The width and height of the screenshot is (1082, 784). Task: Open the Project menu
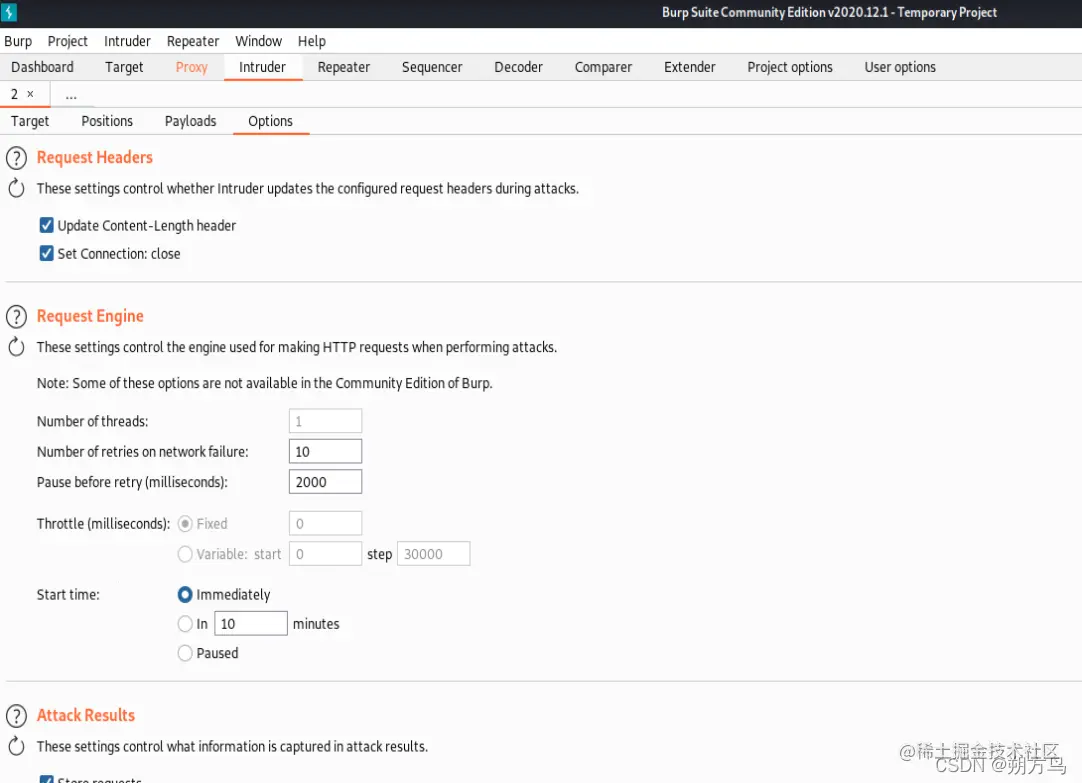(68, 41)
